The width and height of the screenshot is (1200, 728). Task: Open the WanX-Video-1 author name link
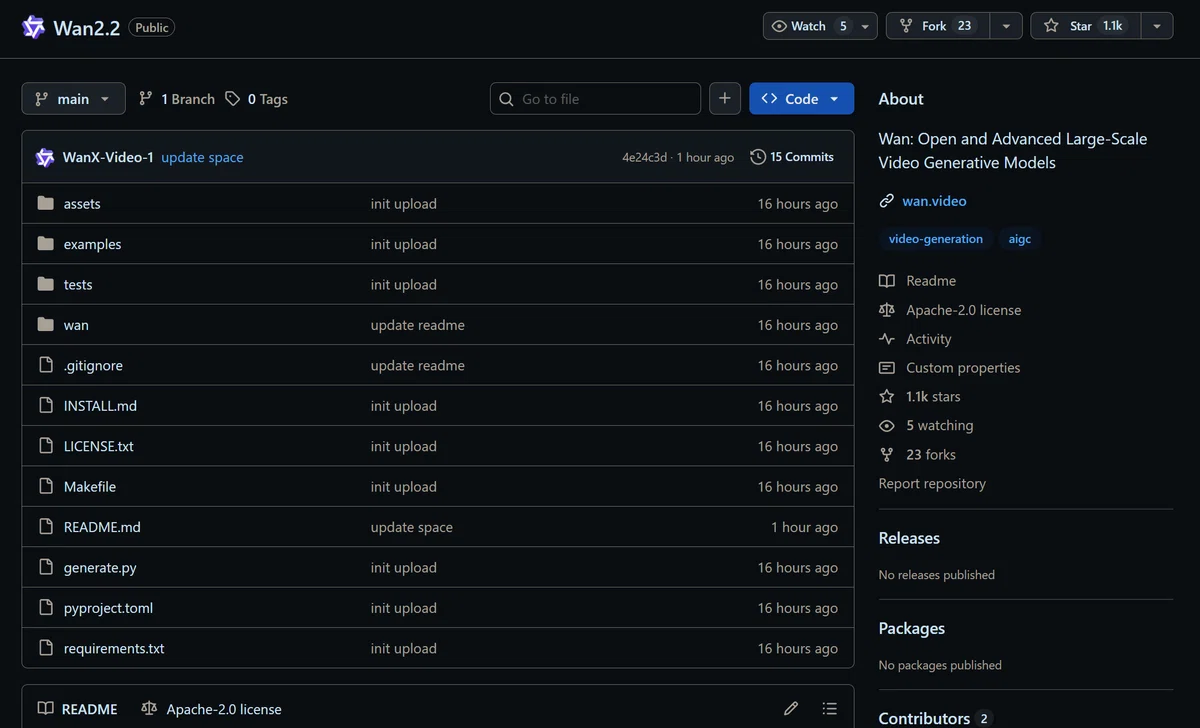pyautogui.click(x=108, y=157)
